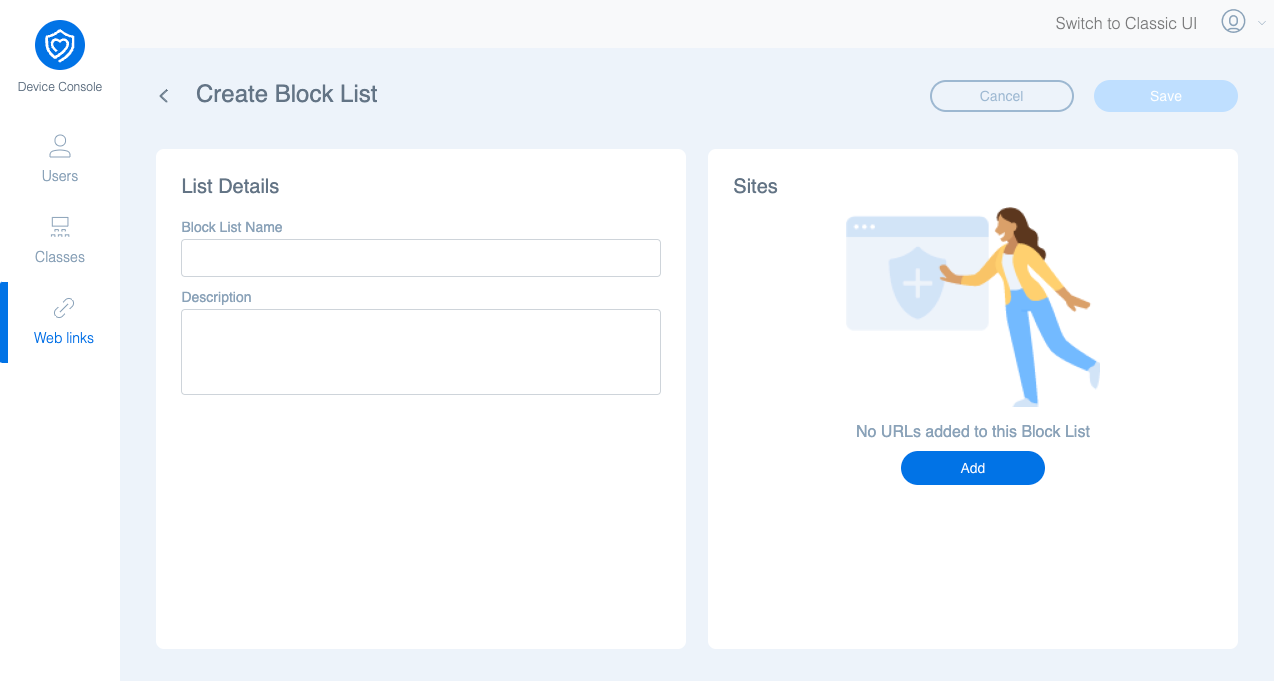Click the user profile avatar icon
Image resolution: width=1274 pixels, height=681 pixels.
1233,22
